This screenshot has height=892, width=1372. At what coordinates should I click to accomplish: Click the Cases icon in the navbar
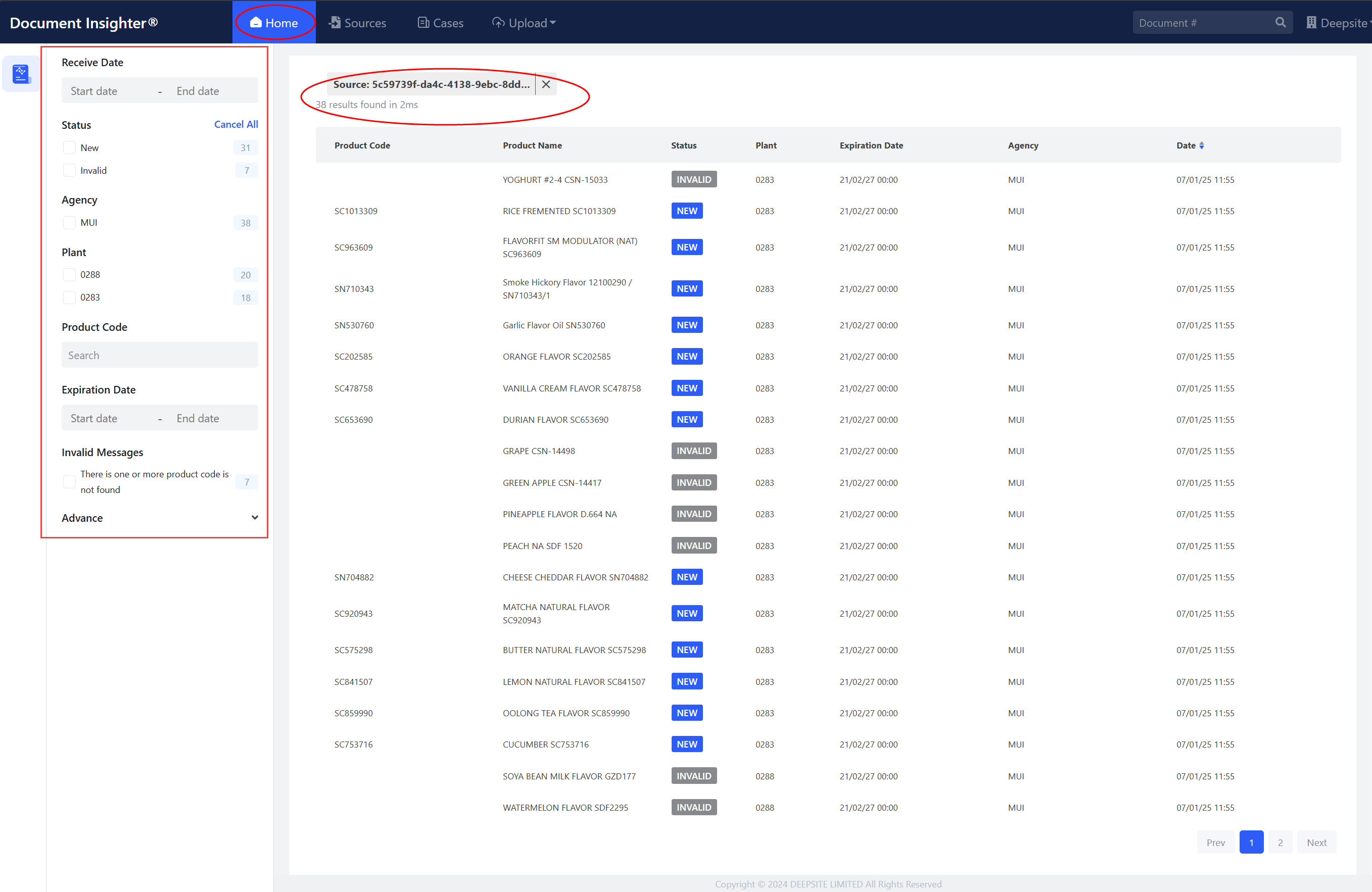coord(423,22)
